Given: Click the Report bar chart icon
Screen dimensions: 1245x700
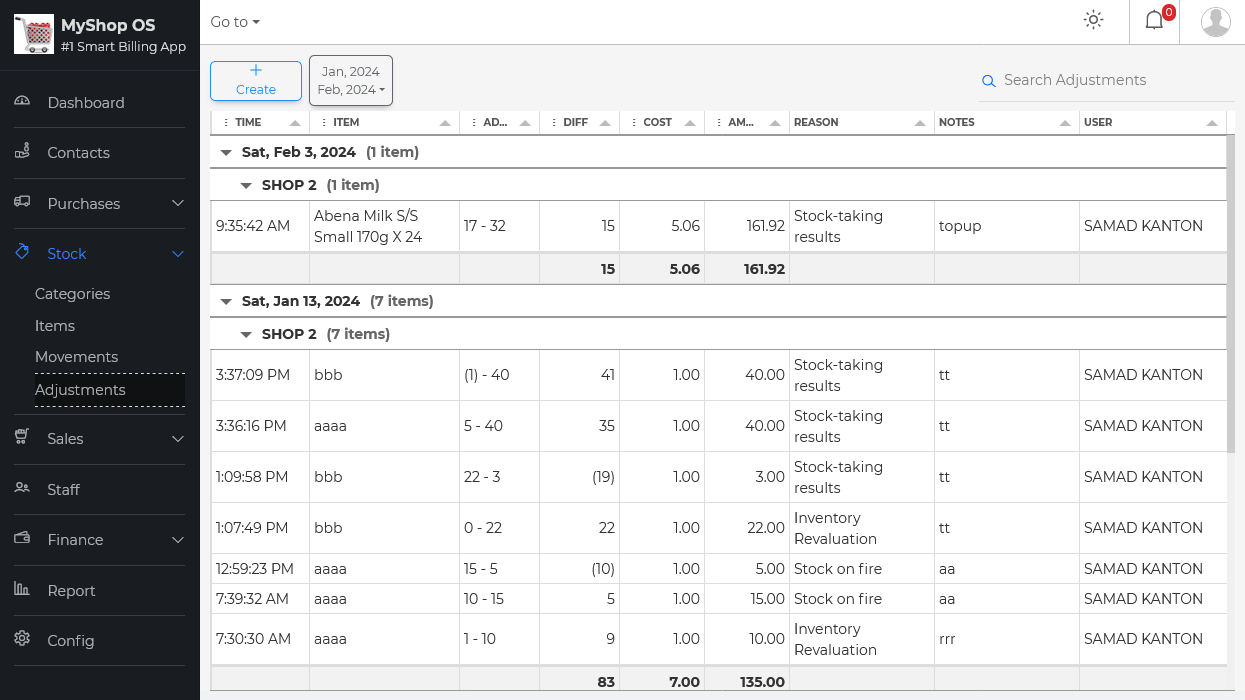Looking at the screenshot, I should (22, 590).
